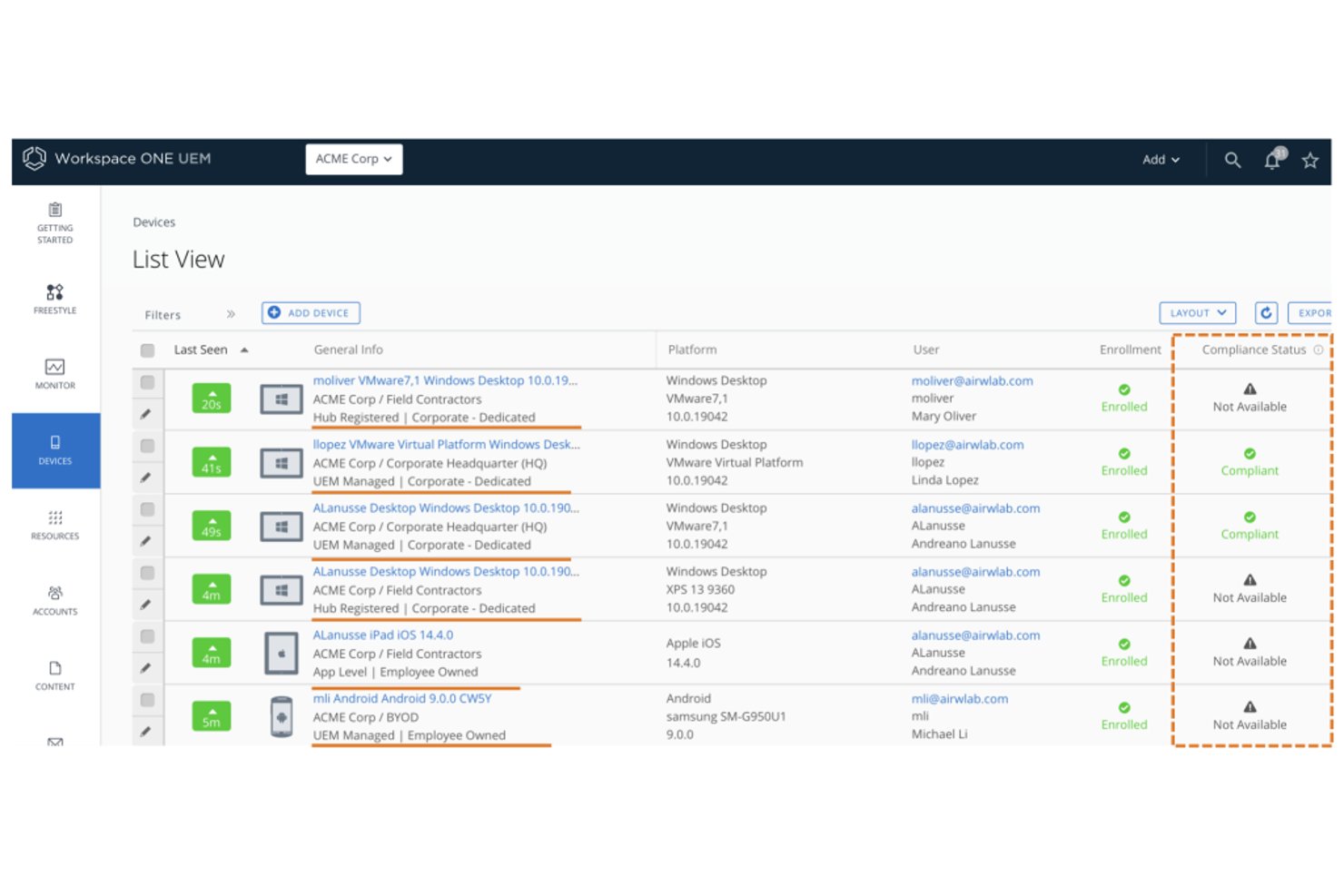Click the Windows device icon for moliver row
Screen dimensions: 1344x896
(x=282, y=399)
